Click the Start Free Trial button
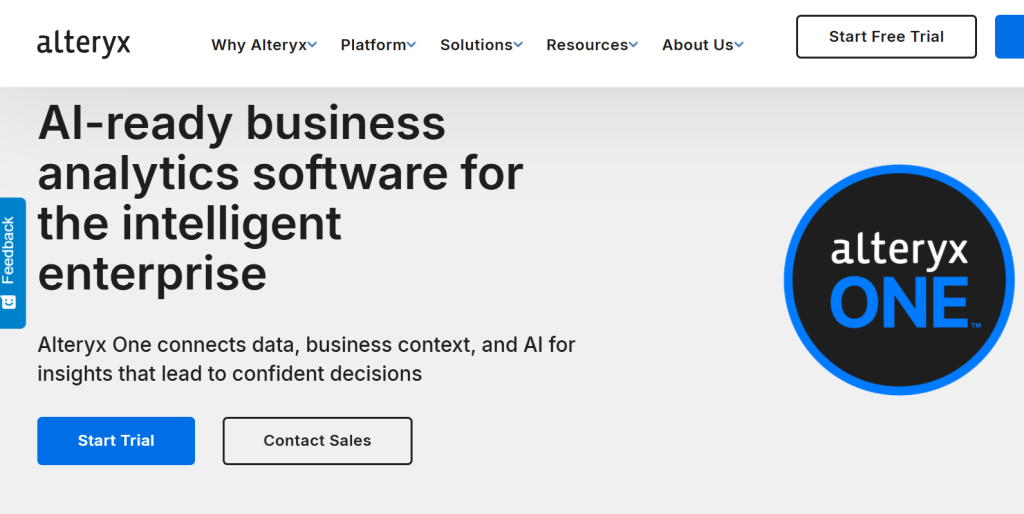 886,37
